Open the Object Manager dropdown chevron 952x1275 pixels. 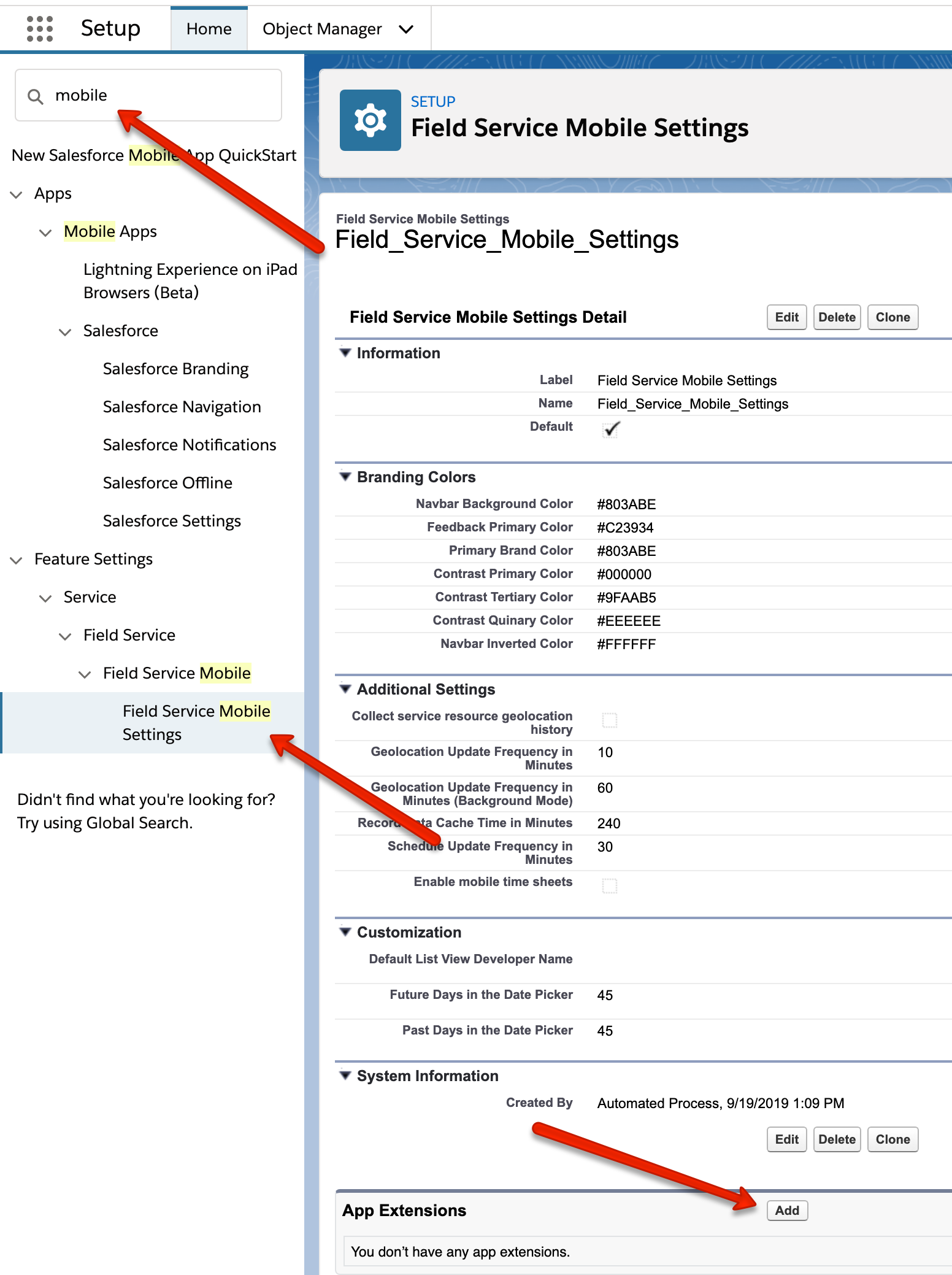click(406, 29)
